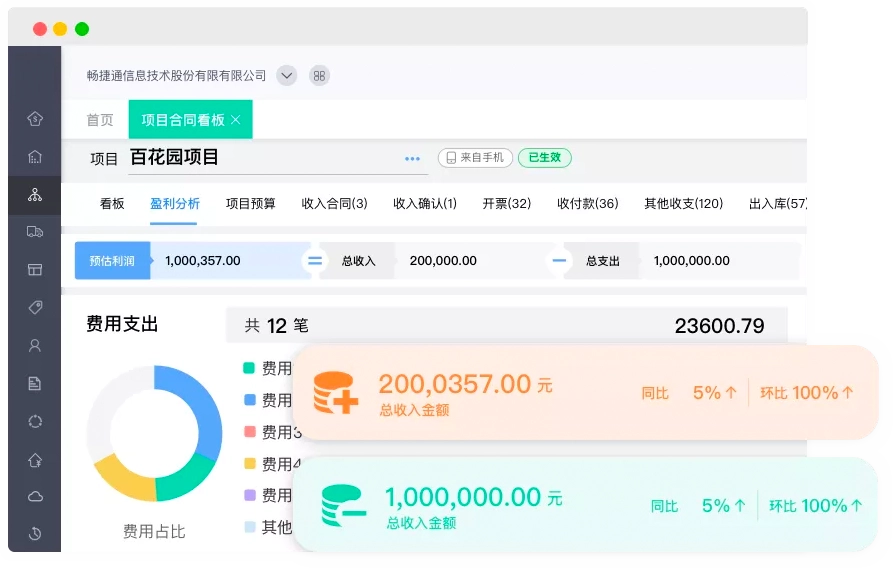Viewport: 893px width, 568px height.
Task: Click the cloud icon in sidebar
Action: [x=35, y=497]
